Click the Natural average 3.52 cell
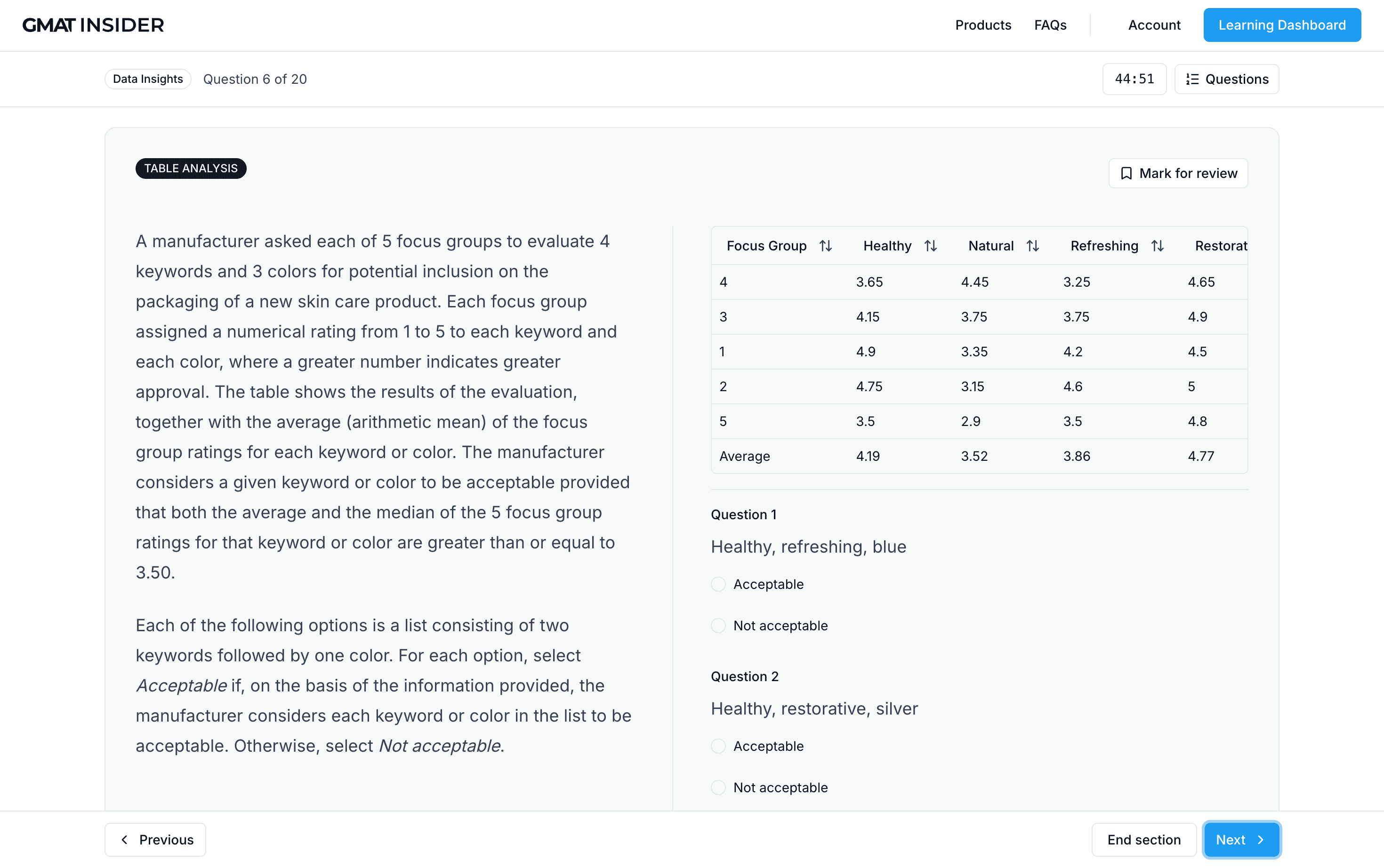 coord(974,456)
